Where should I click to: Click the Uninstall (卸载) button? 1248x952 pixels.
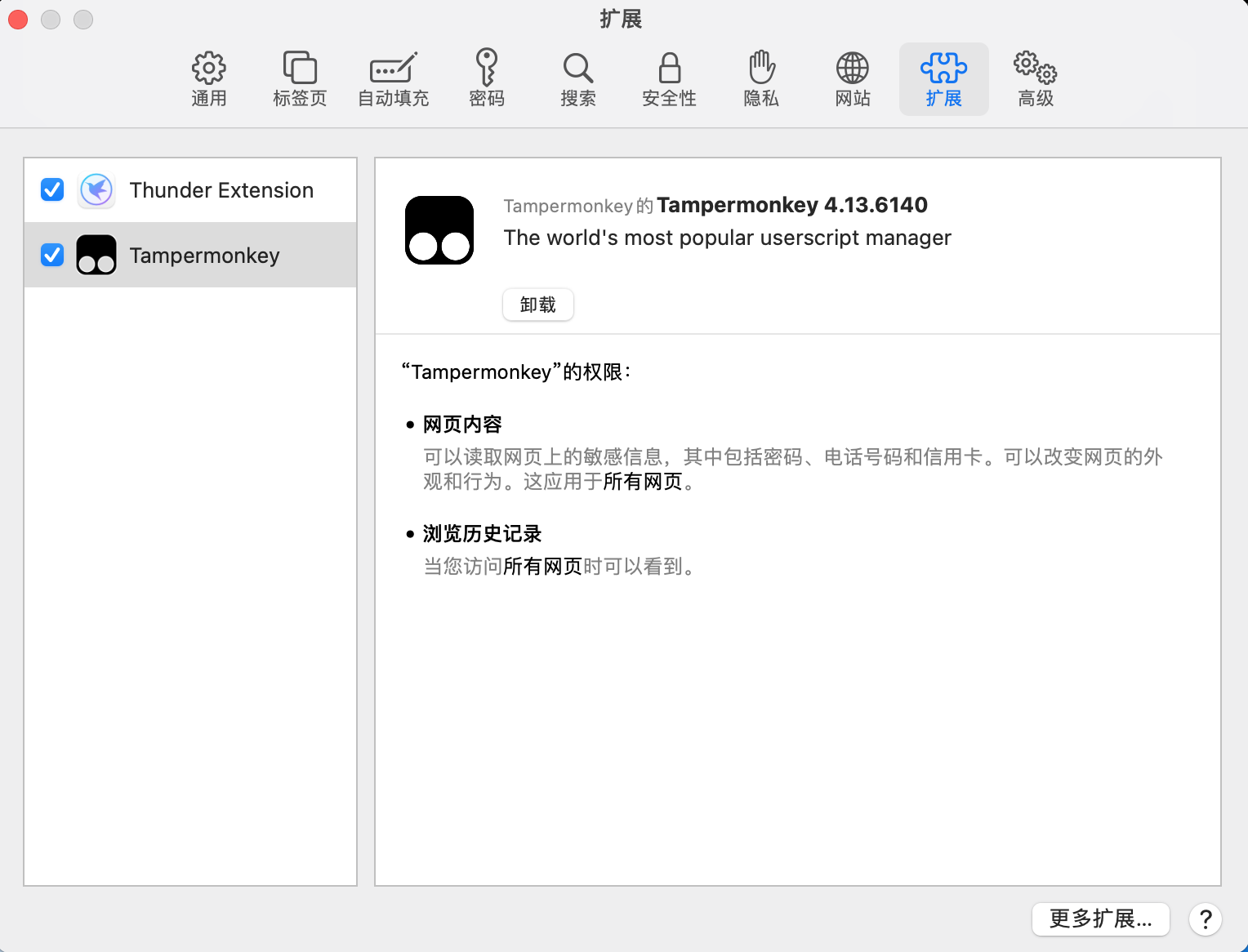537,305
